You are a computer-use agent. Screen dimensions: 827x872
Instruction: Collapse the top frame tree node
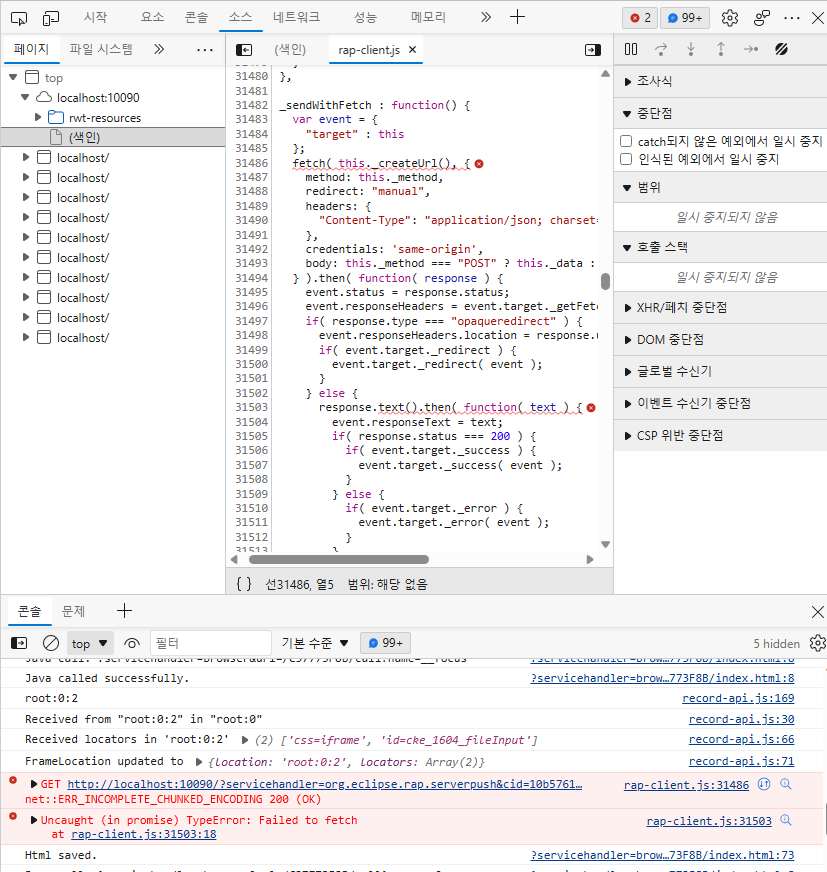tap(13, 77)
